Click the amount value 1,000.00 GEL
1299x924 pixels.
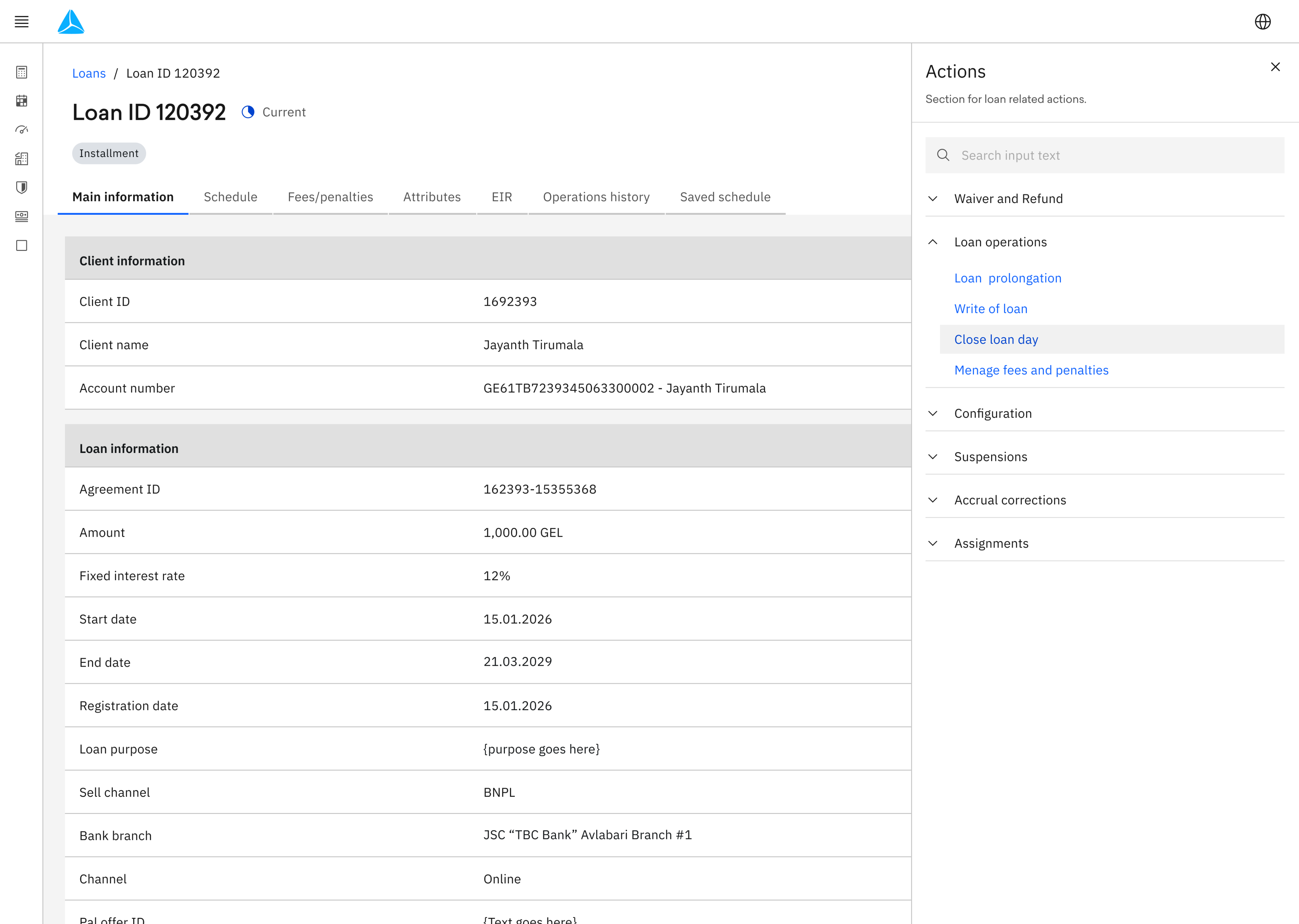pos(523,533)
